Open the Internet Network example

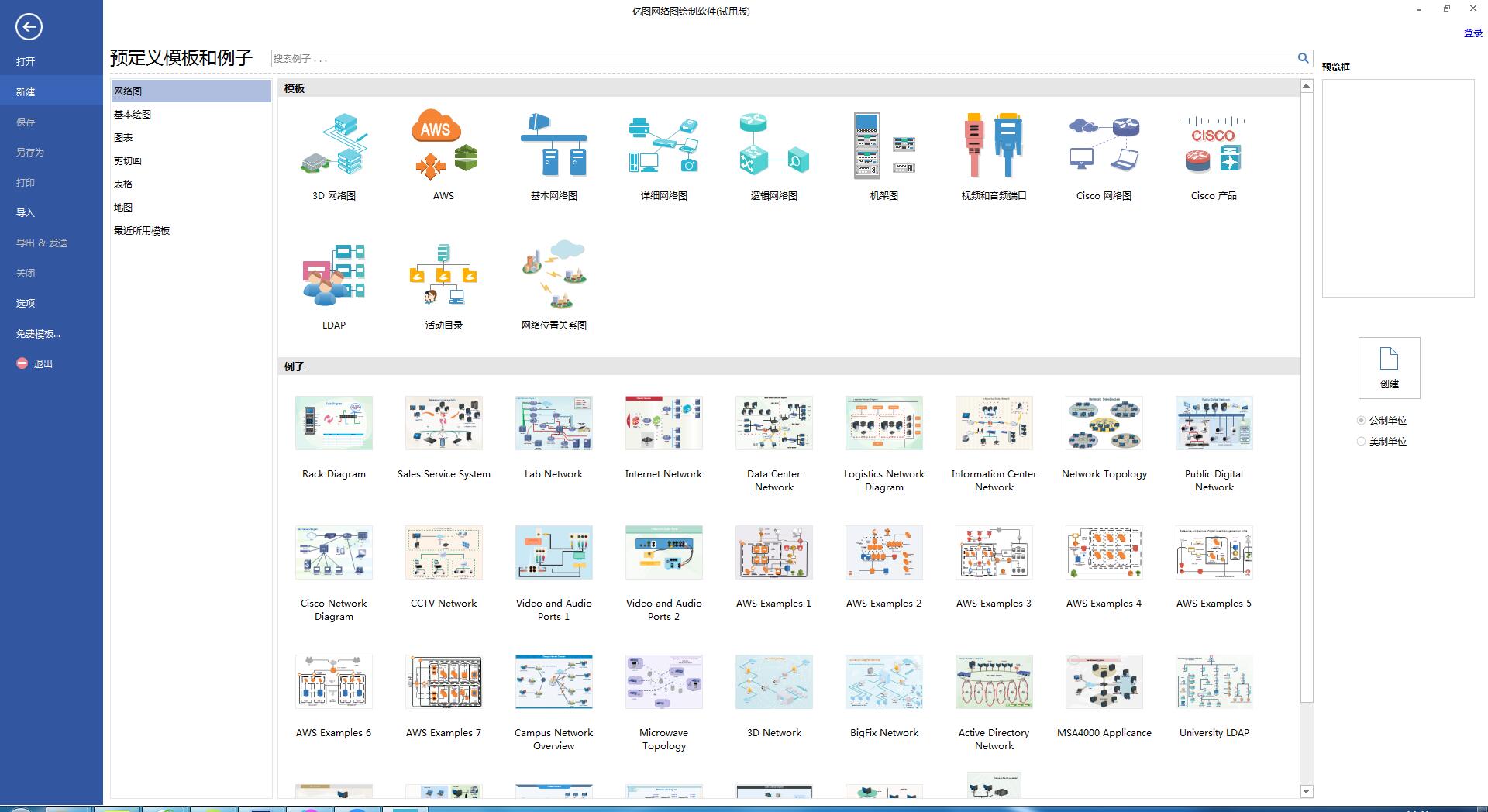[x=664, y=423]
